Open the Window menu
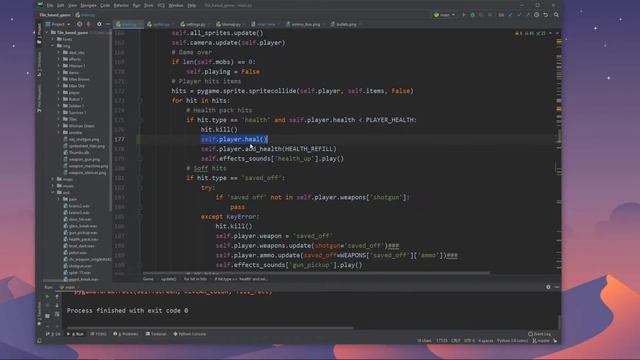The height and width of the screenshot is (360, 640). 176,5
